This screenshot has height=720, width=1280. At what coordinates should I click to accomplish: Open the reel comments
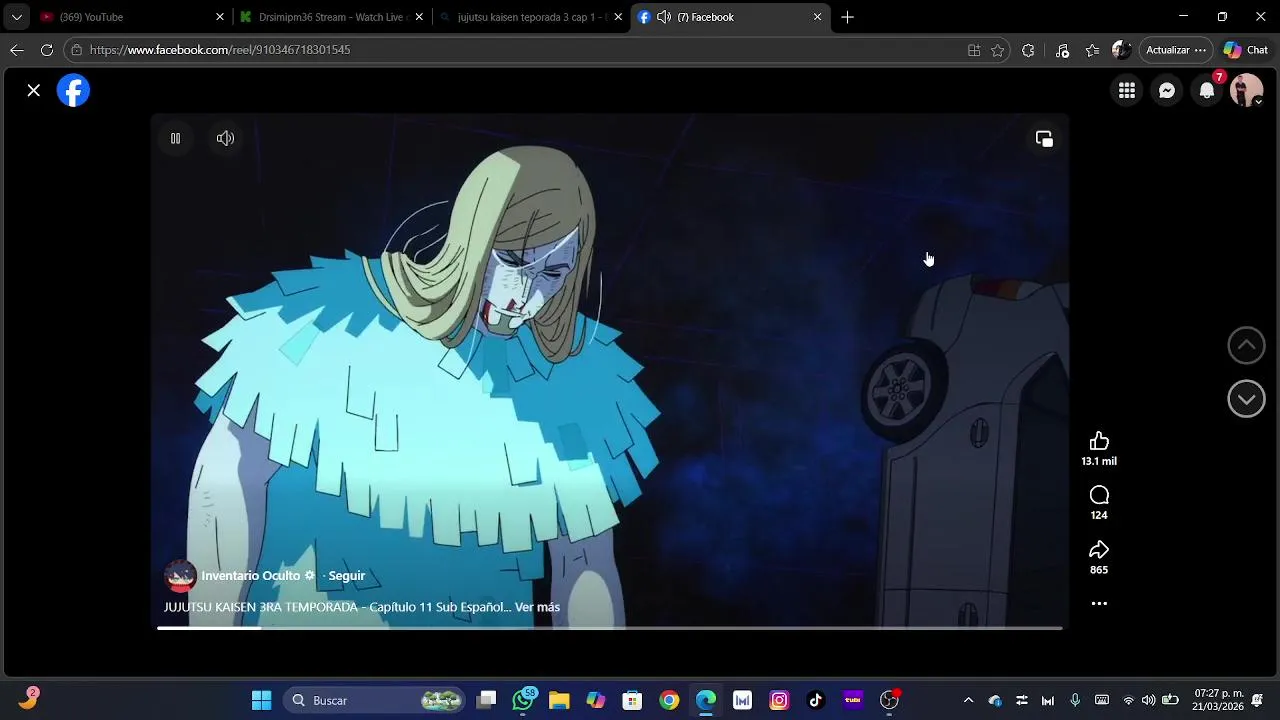tap(1099, 495)
